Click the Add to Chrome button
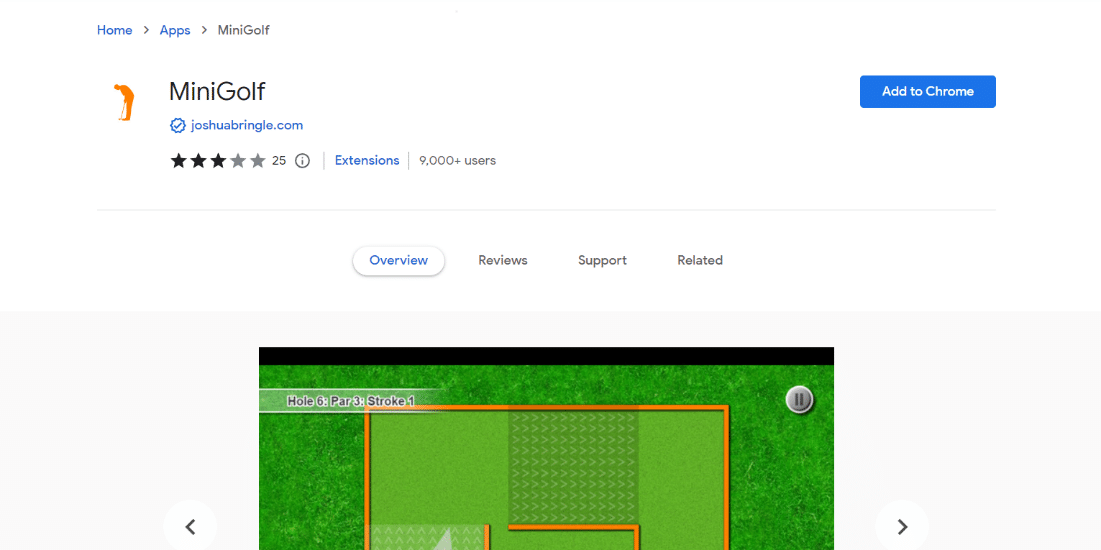 (928, 91)
